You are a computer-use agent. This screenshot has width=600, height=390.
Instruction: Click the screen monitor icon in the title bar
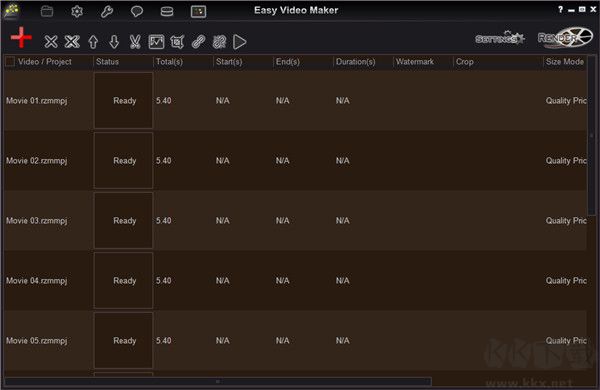[198, 11]
